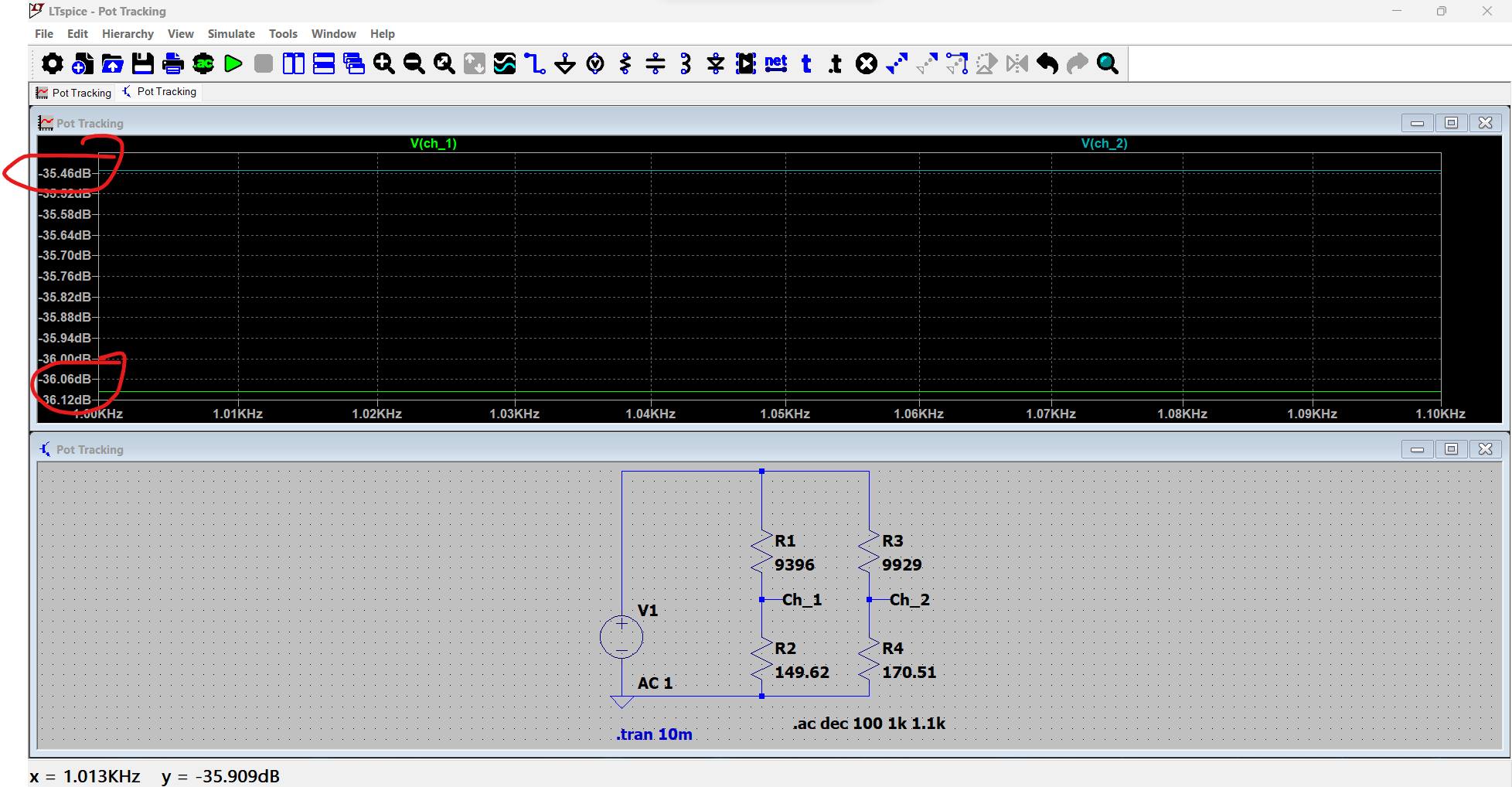
Task: Run the simulation with the green play icon
Action: pos(233,63)
